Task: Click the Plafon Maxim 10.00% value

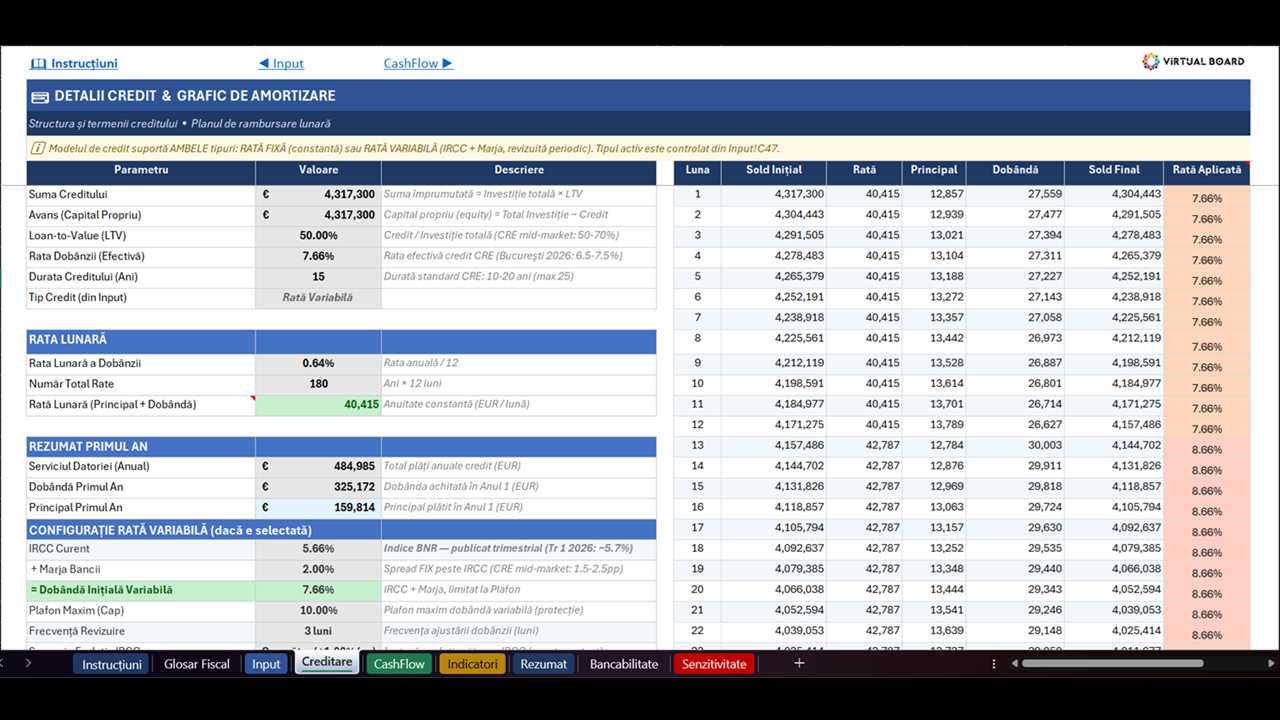Action: coord(318,611)
